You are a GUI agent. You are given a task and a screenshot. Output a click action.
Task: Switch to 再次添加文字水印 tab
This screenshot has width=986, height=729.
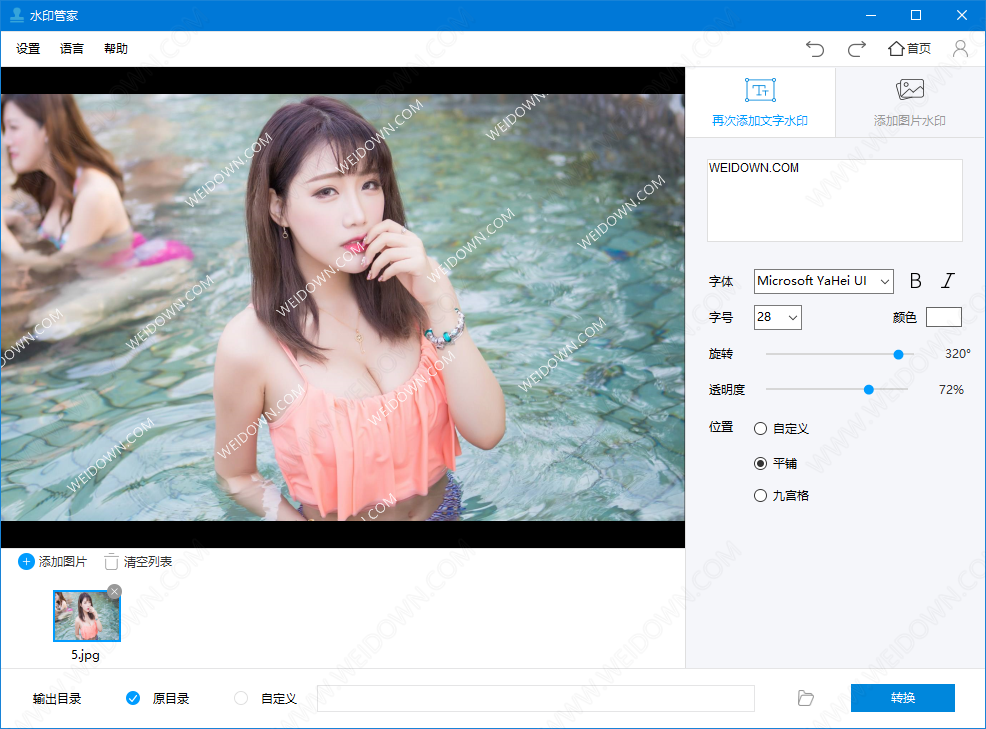click(760, 103)
